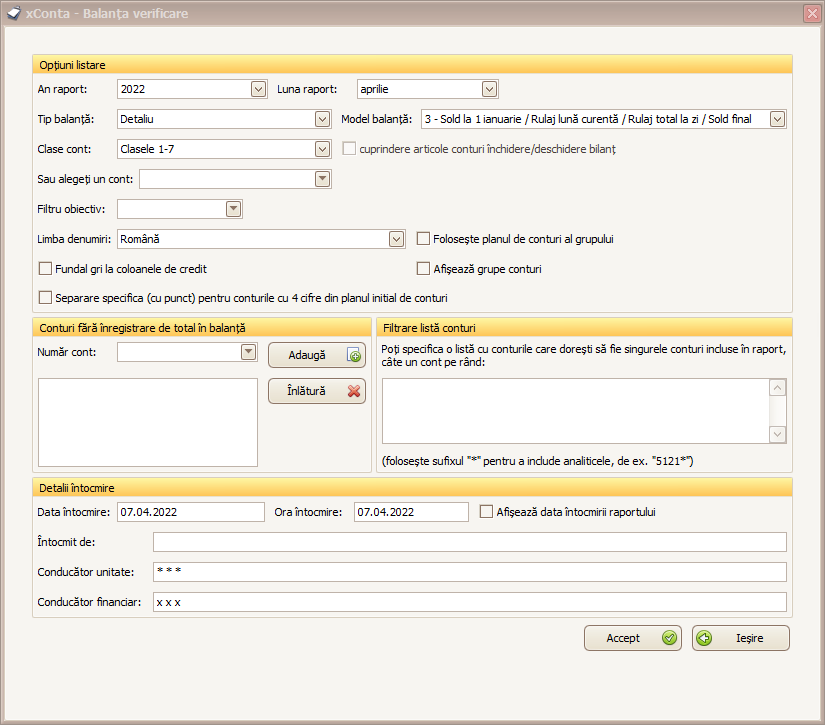Close the Balanța verificare window
The image size is (825, 725).
click(811, 14)
